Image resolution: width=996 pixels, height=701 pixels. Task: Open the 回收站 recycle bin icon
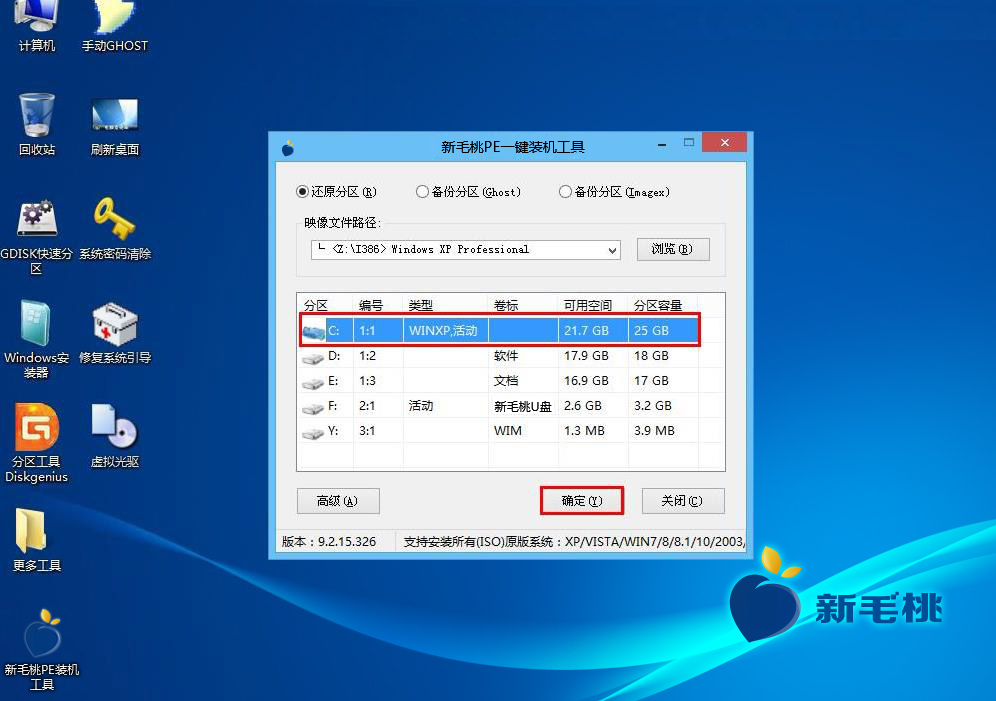coord(36,124)
